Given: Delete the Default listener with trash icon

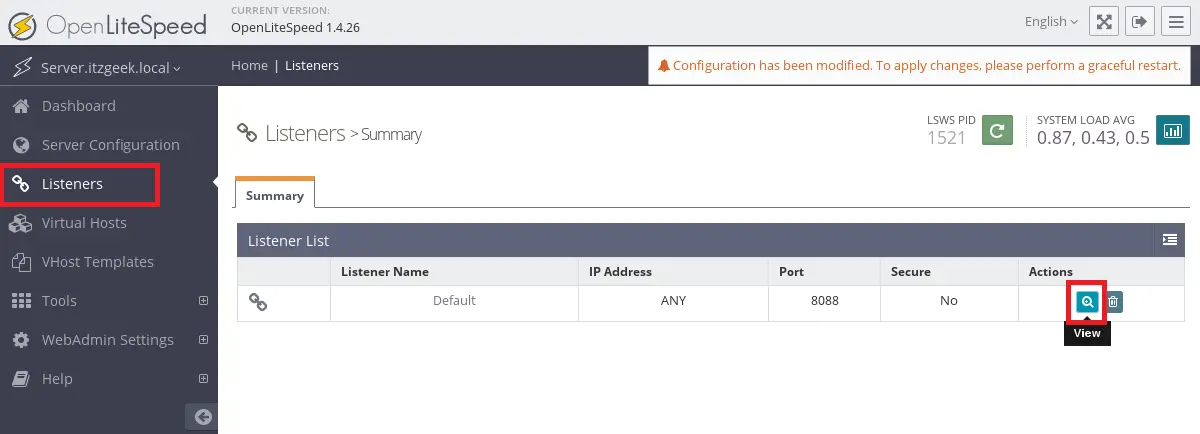Looking at the screenshot, I should pyautogui.click(x=1113, y=301).
